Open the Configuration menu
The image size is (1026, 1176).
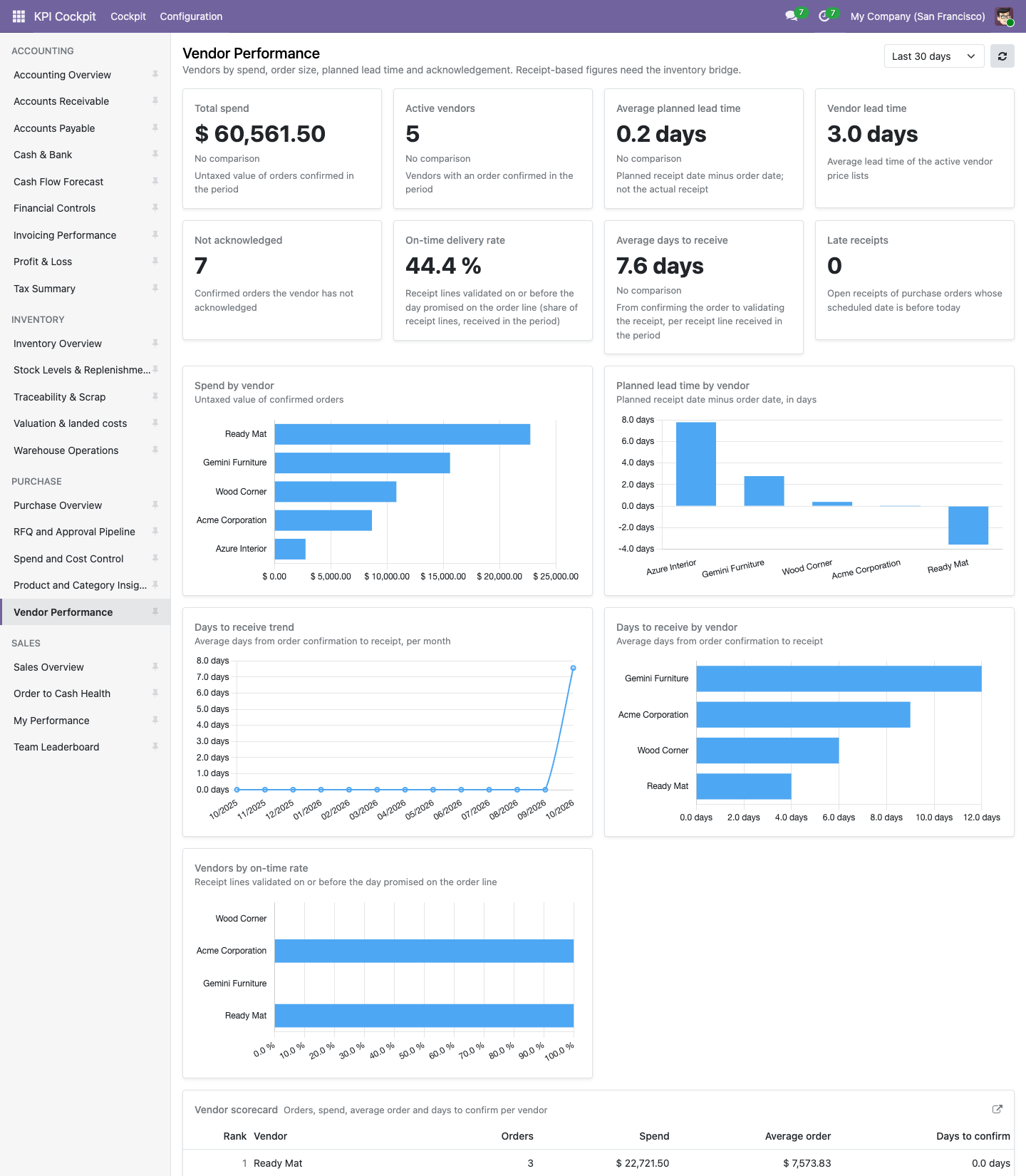coord(191,16)
